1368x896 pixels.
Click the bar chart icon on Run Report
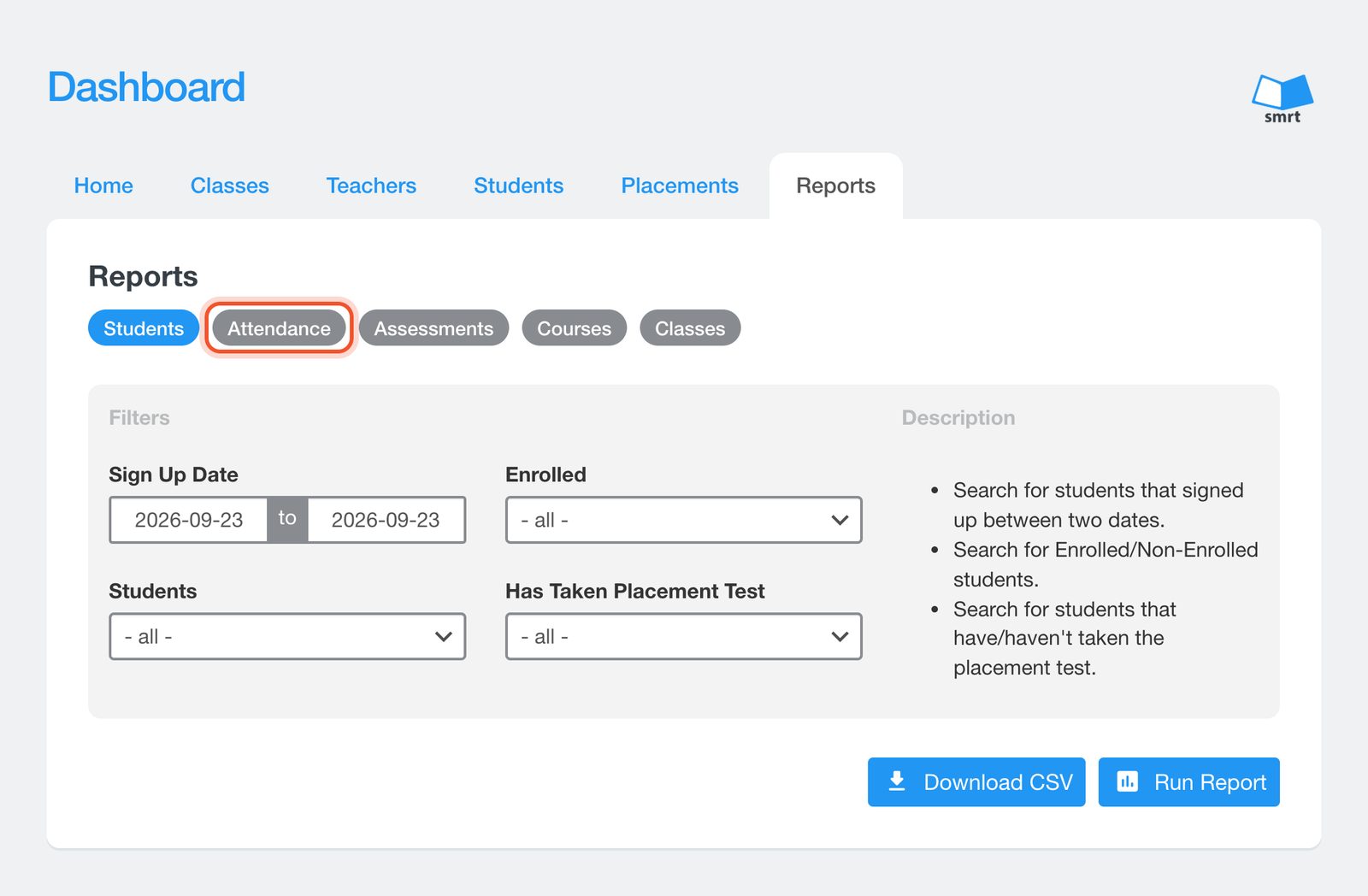pos(1127,781)
